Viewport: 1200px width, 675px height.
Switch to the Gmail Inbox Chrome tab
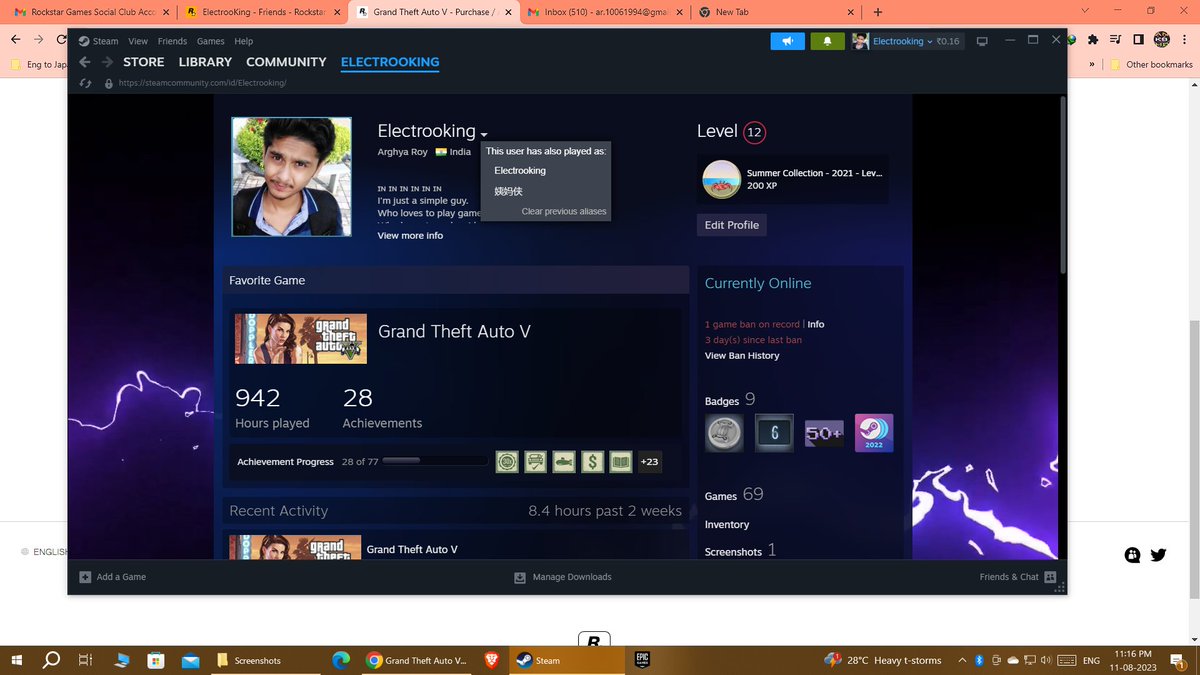(604, 12)
